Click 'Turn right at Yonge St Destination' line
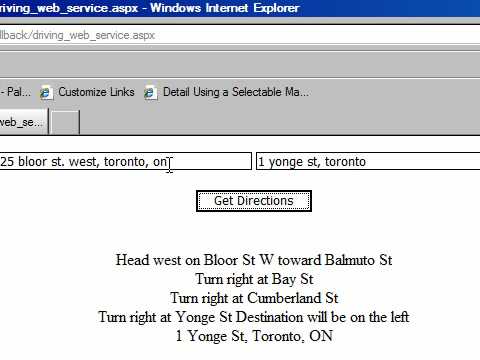This screenshot has width=480, height=360. 254,317
